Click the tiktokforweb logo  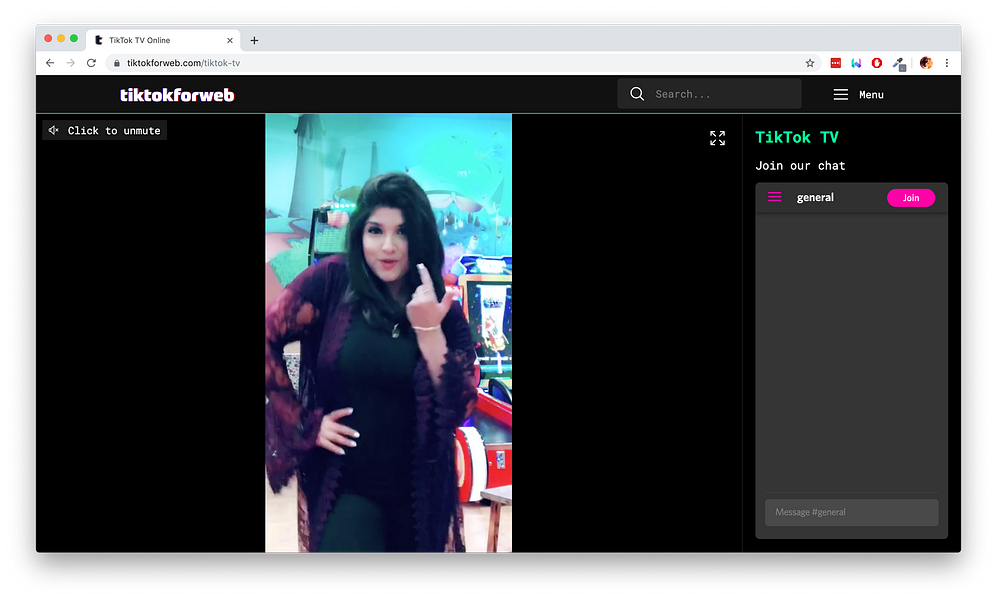tap(177, 94)
